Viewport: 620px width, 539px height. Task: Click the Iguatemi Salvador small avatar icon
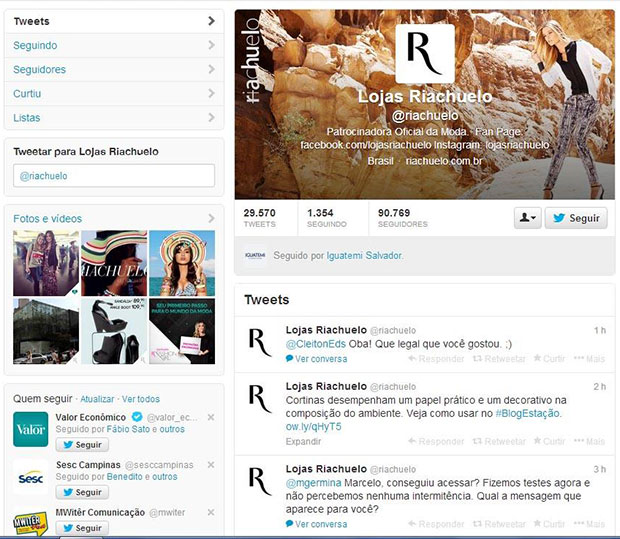tap(255, 255)
